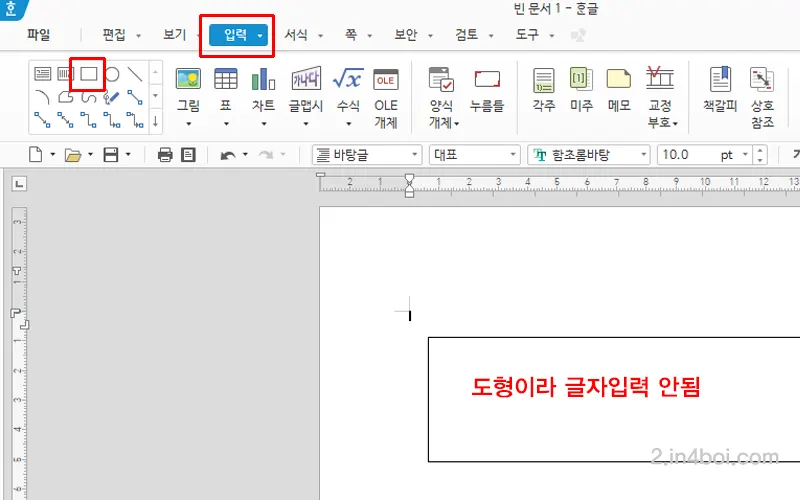Screen dimensions: 800x500
Task: Expand the arrow next to save icon
Action: tap(128, 154)
